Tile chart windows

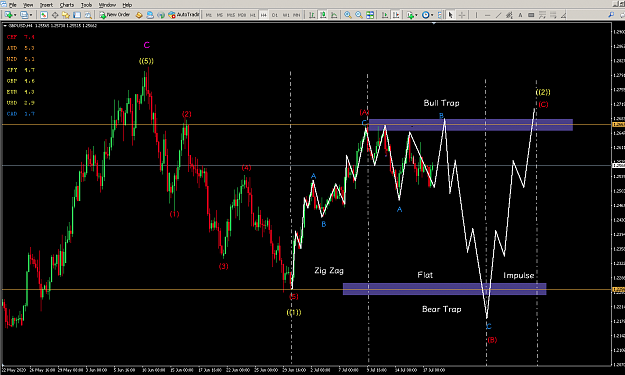click(x=370, y=15)
